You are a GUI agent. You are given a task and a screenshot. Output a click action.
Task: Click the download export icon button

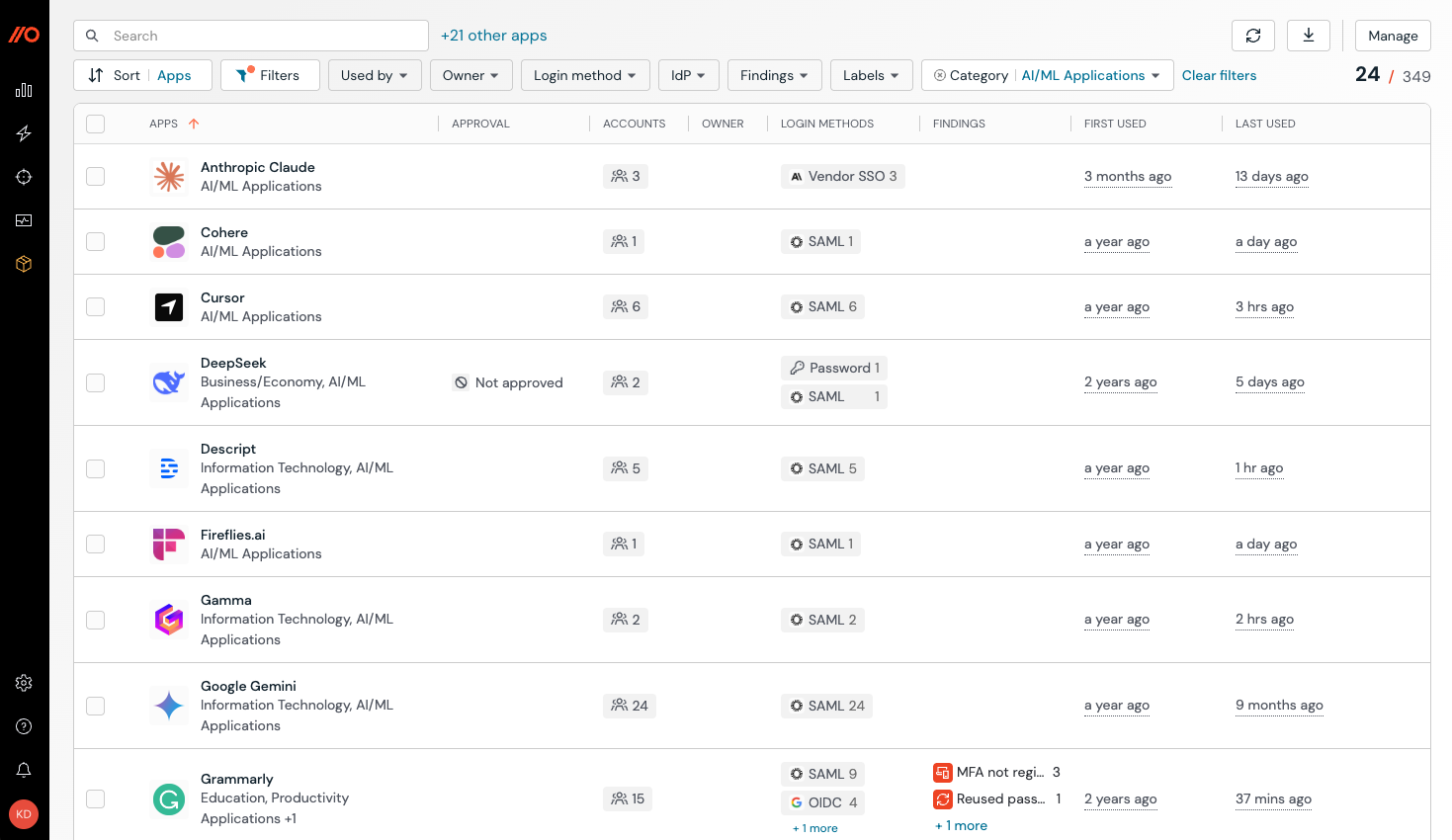(x=1309, y=36)
